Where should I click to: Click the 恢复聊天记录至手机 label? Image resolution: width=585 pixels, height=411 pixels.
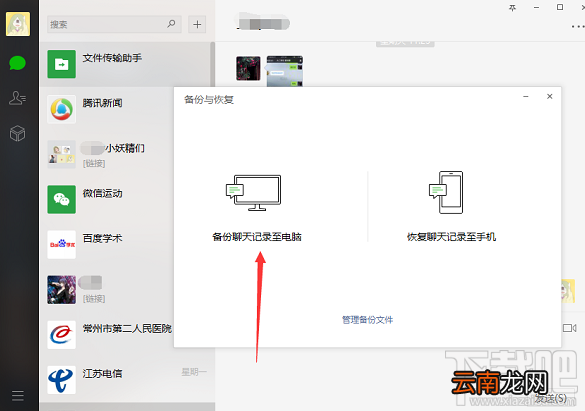[x=451, y=237]
